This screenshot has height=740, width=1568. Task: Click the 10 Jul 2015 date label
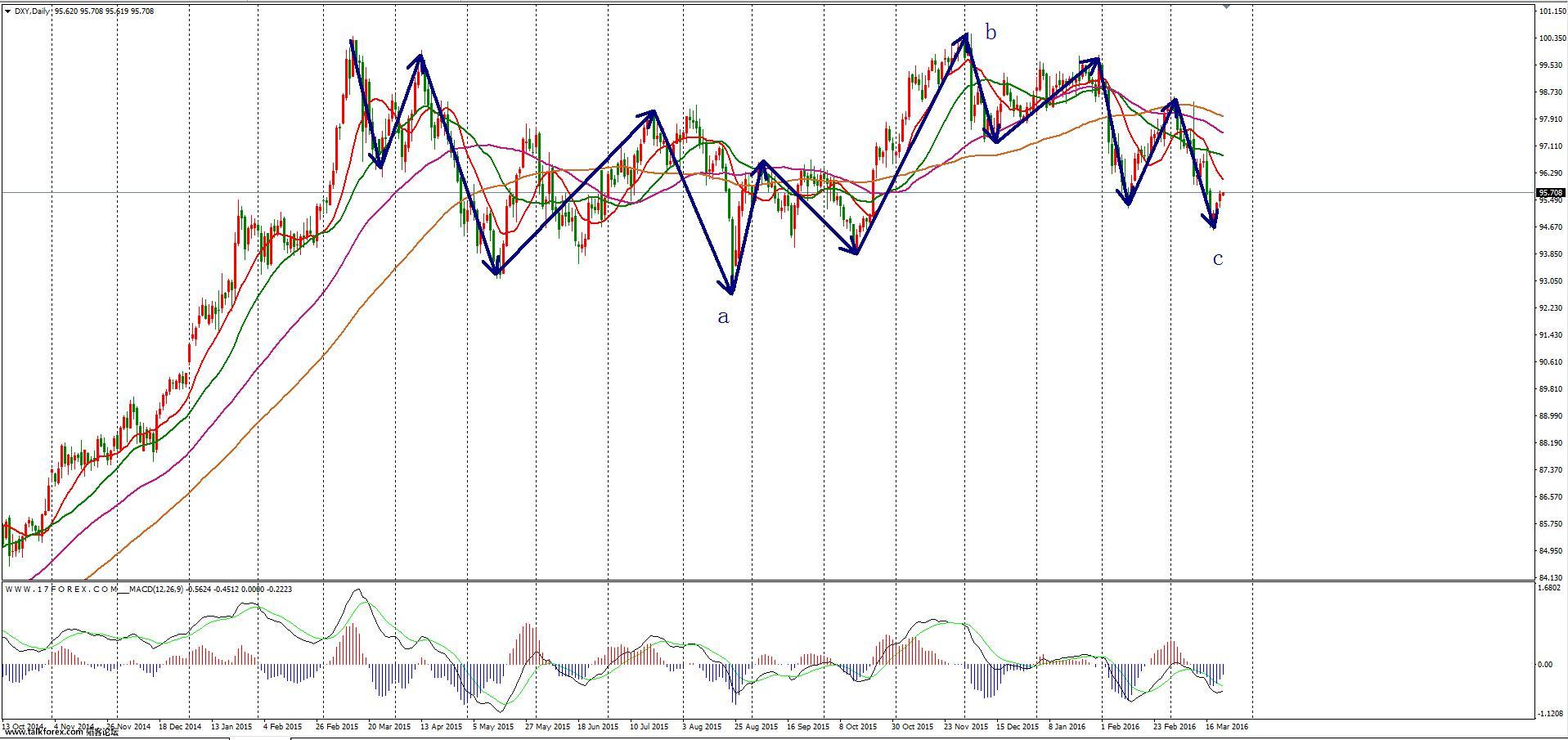coord(650,726)
